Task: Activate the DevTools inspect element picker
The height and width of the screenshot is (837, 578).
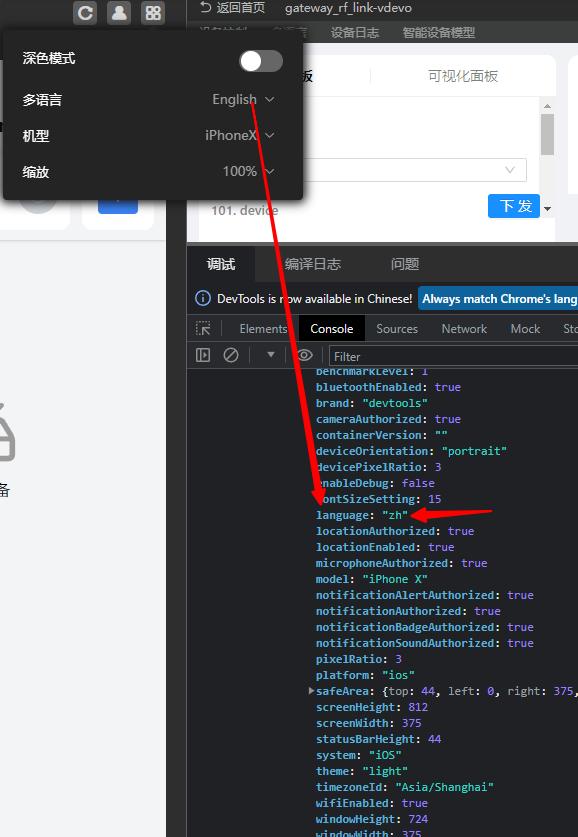Action: 203,328
